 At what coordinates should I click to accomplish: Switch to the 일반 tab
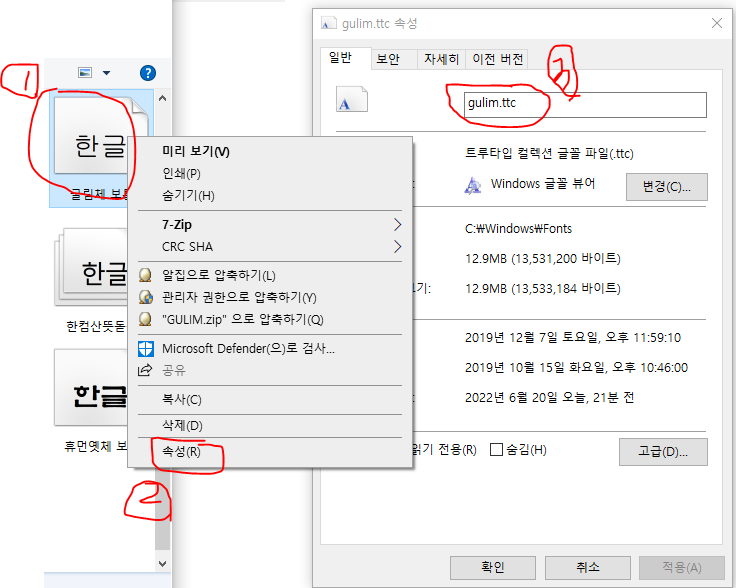point(345,58)
